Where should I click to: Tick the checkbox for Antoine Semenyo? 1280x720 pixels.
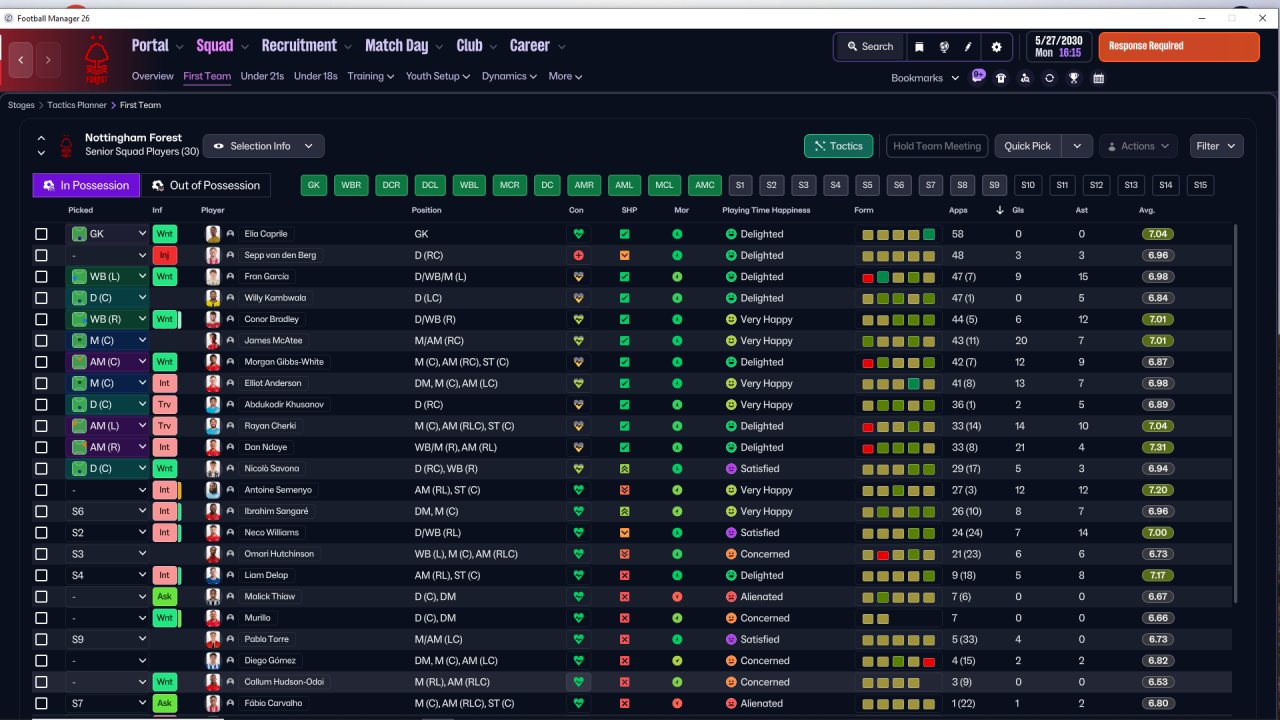(41, 490)
